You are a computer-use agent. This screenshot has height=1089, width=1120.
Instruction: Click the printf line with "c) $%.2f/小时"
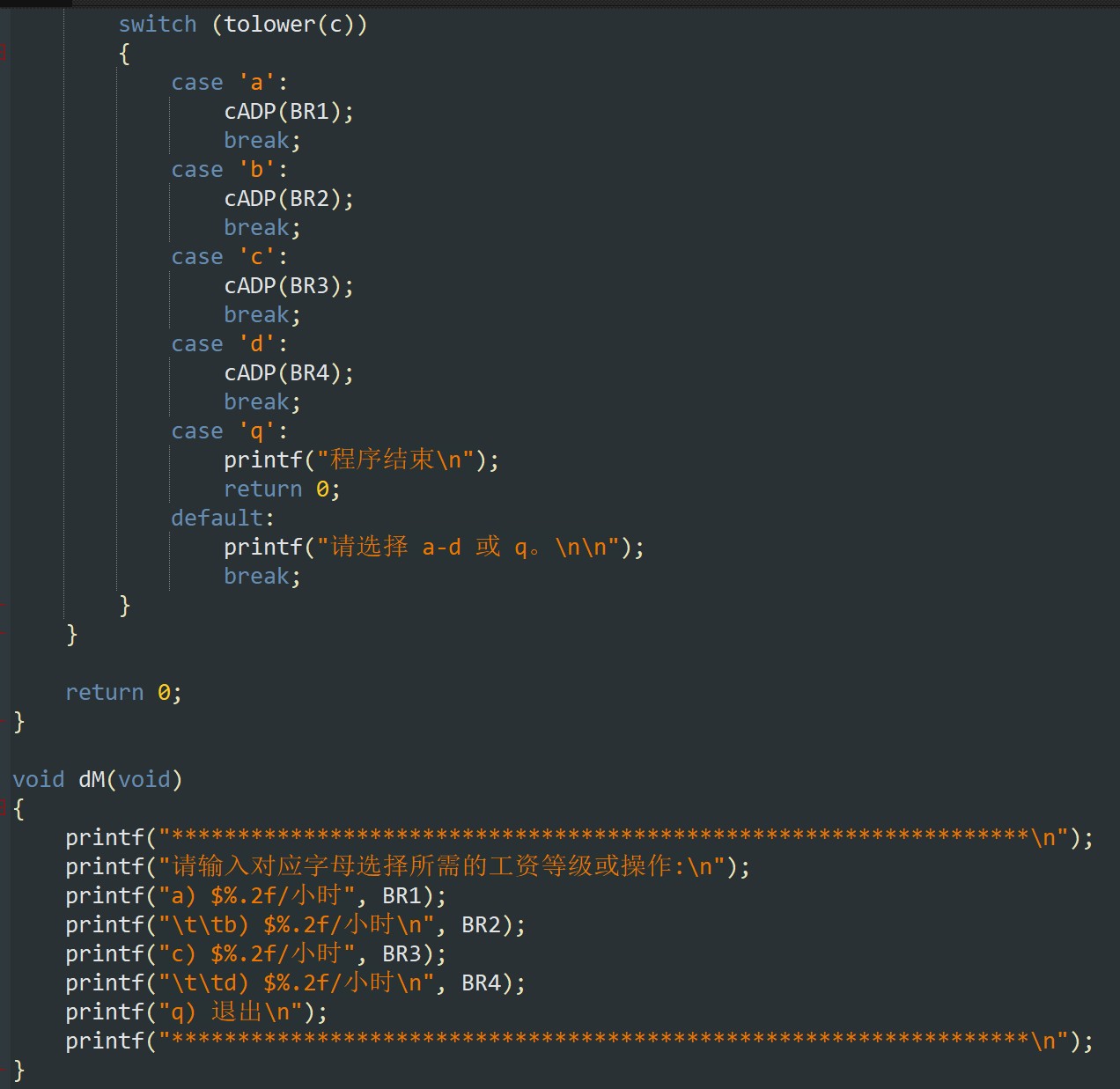coord(256,954)
